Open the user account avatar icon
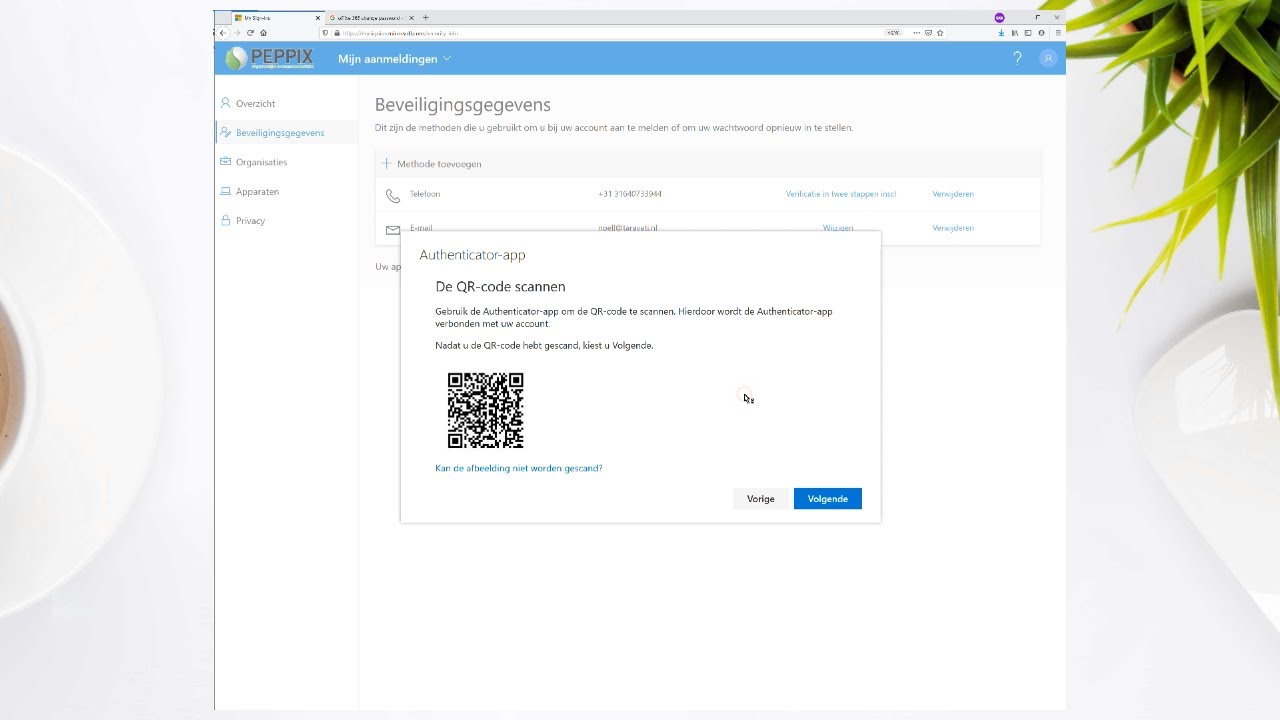 point(1048,59)
